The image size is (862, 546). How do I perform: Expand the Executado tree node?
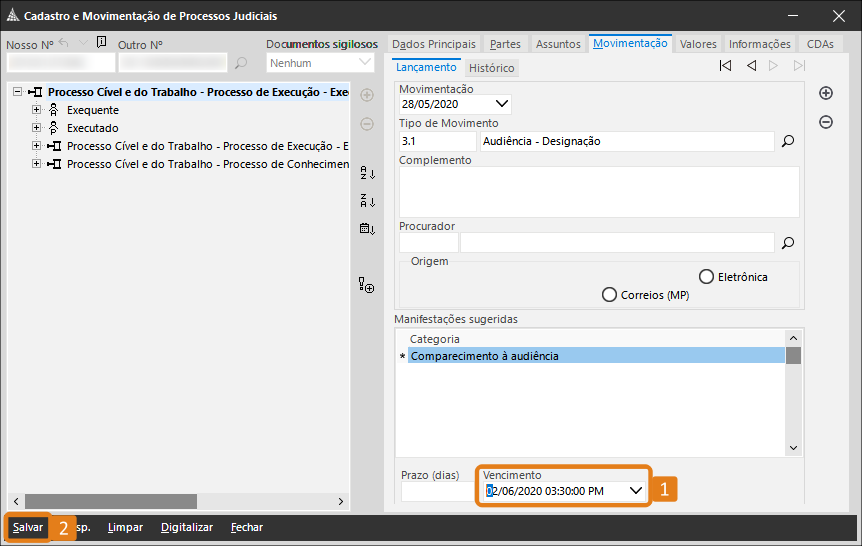[37, 128]
